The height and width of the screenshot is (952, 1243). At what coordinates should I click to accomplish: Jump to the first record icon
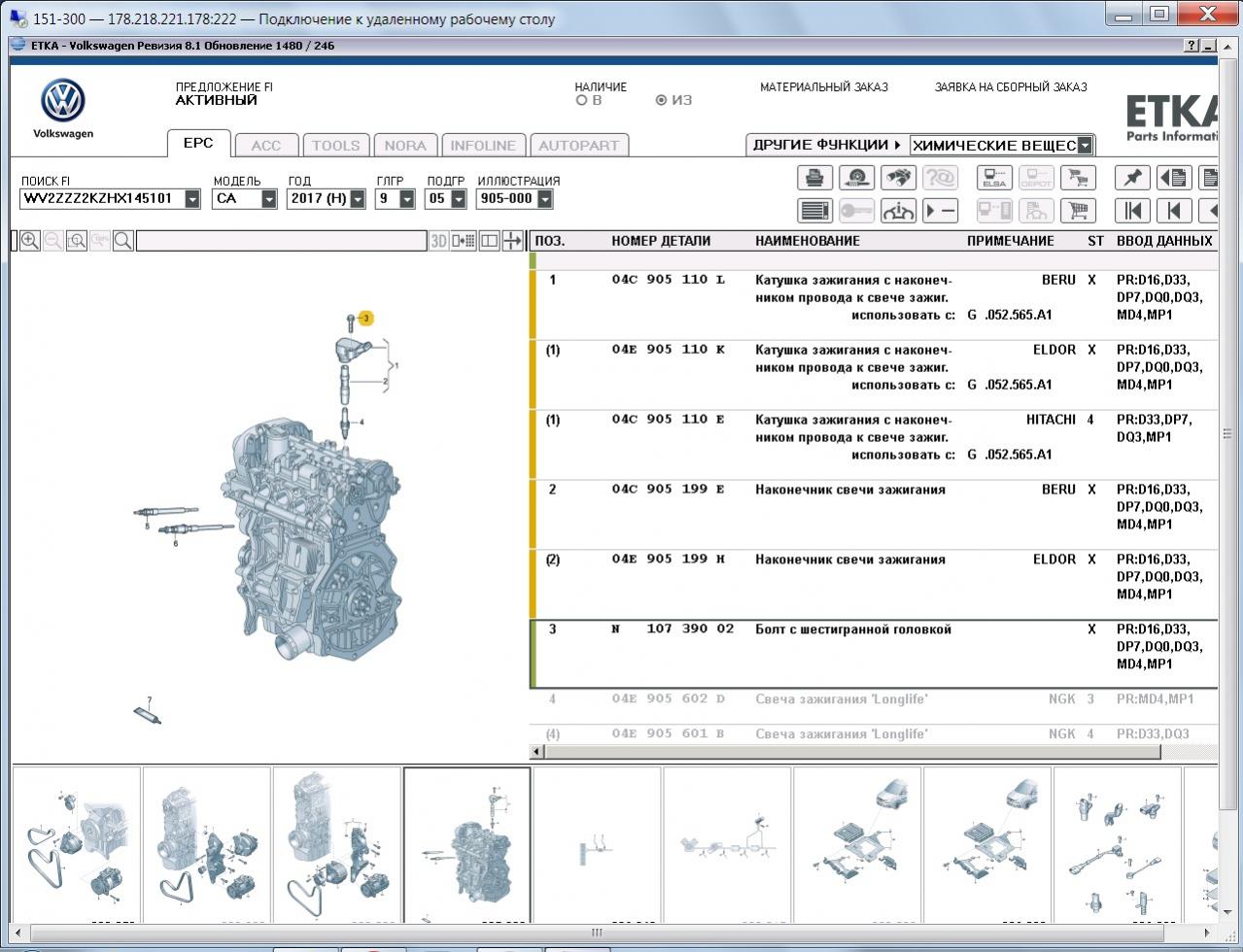coord(1132,211)
